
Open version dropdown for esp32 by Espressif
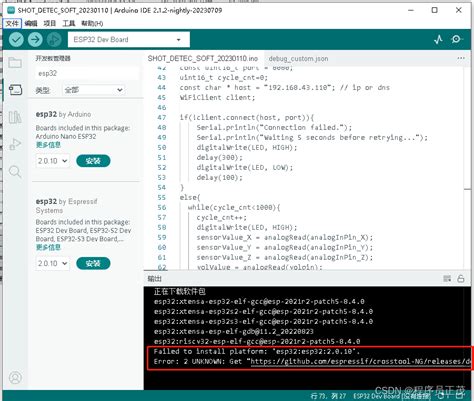point(53,263)
